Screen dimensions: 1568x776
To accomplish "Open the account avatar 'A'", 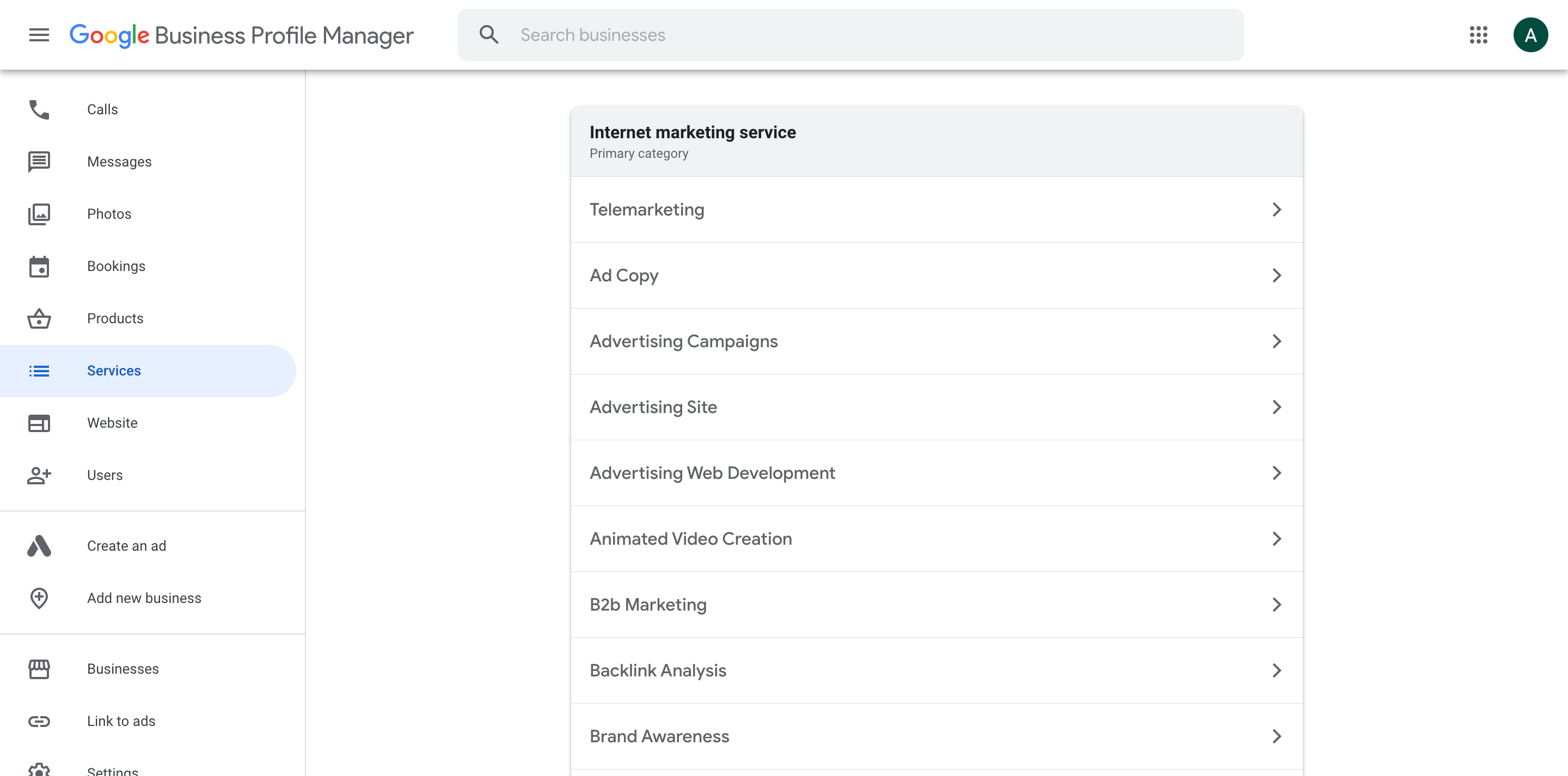I will [x=1530, y=35].
